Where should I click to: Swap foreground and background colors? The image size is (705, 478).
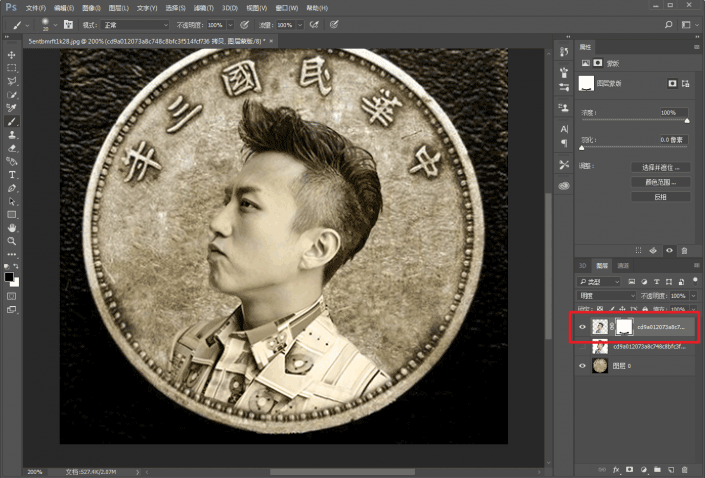[x=16, y=266]
